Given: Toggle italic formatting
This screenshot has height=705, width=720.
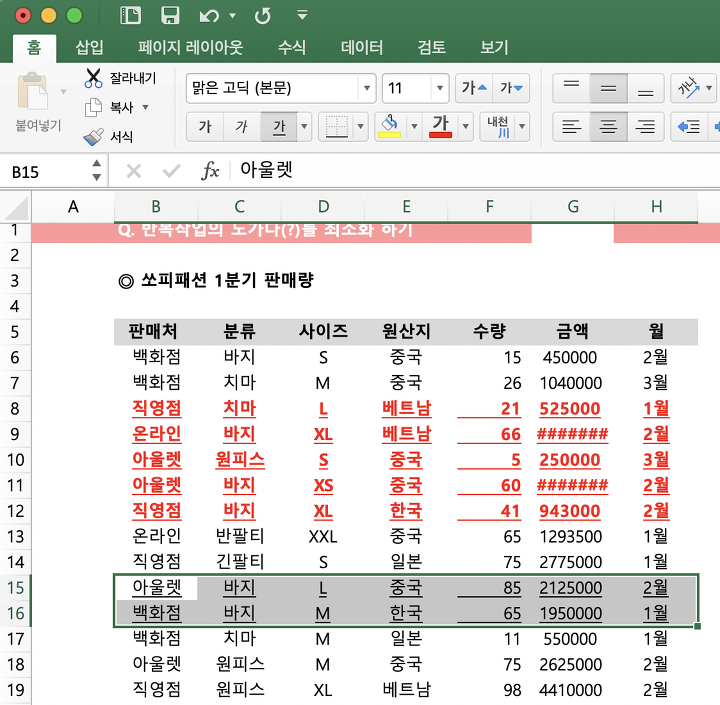Looking at the screenshot, I should pyautogui.click(x=242, y=126).
